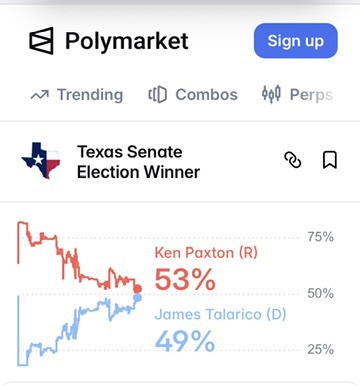Click the red endpoint dot on chart
The image size is (360, 386).
coord(138,289)
